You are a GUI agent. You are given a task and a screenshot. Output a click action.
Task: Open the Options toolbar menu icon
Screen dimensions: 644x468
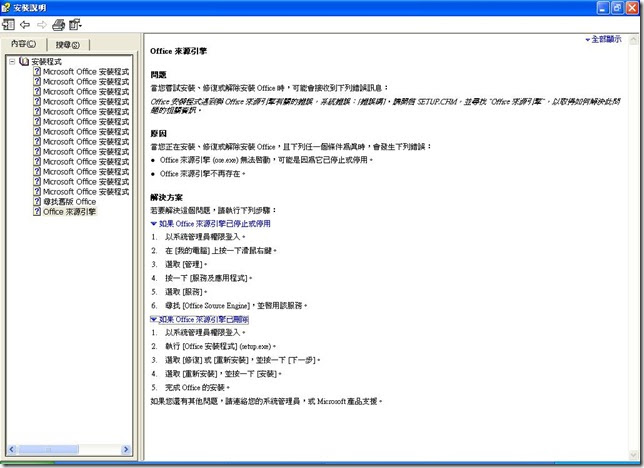(75, 25)
